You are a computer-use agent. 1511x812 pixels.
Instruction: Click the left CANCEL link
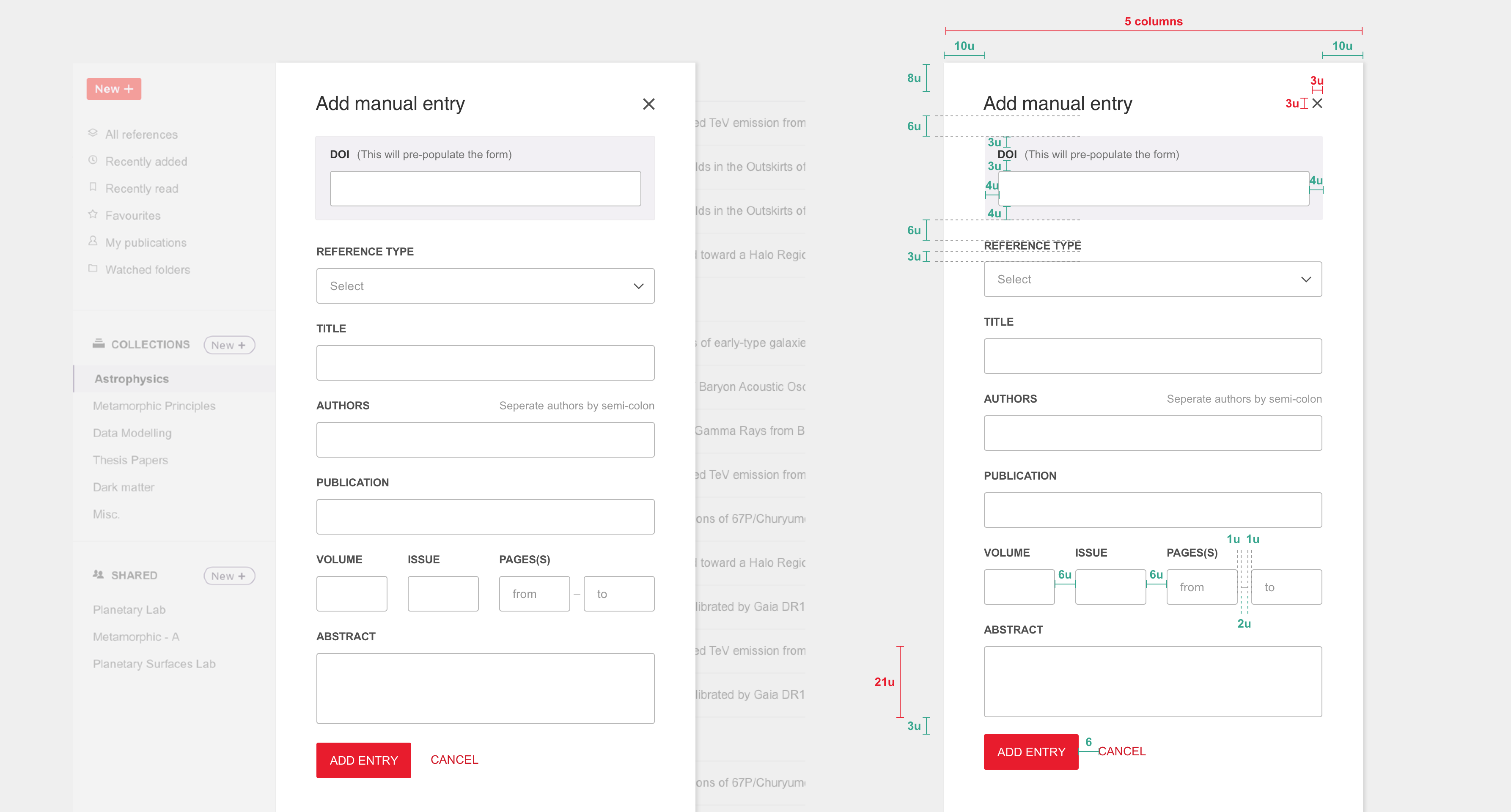(454, 760)
